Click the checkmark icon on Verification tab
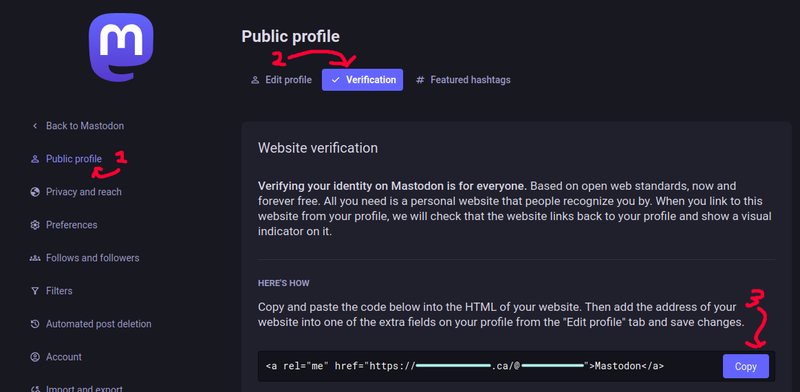 click(x=335, y=80)
